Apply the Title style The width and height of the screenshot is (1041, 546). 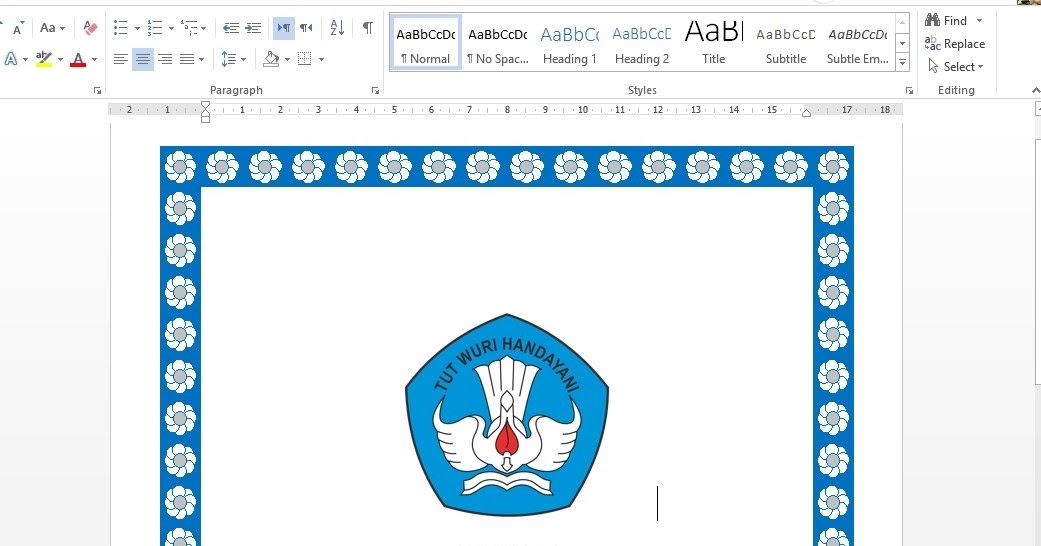pos(714,43)
